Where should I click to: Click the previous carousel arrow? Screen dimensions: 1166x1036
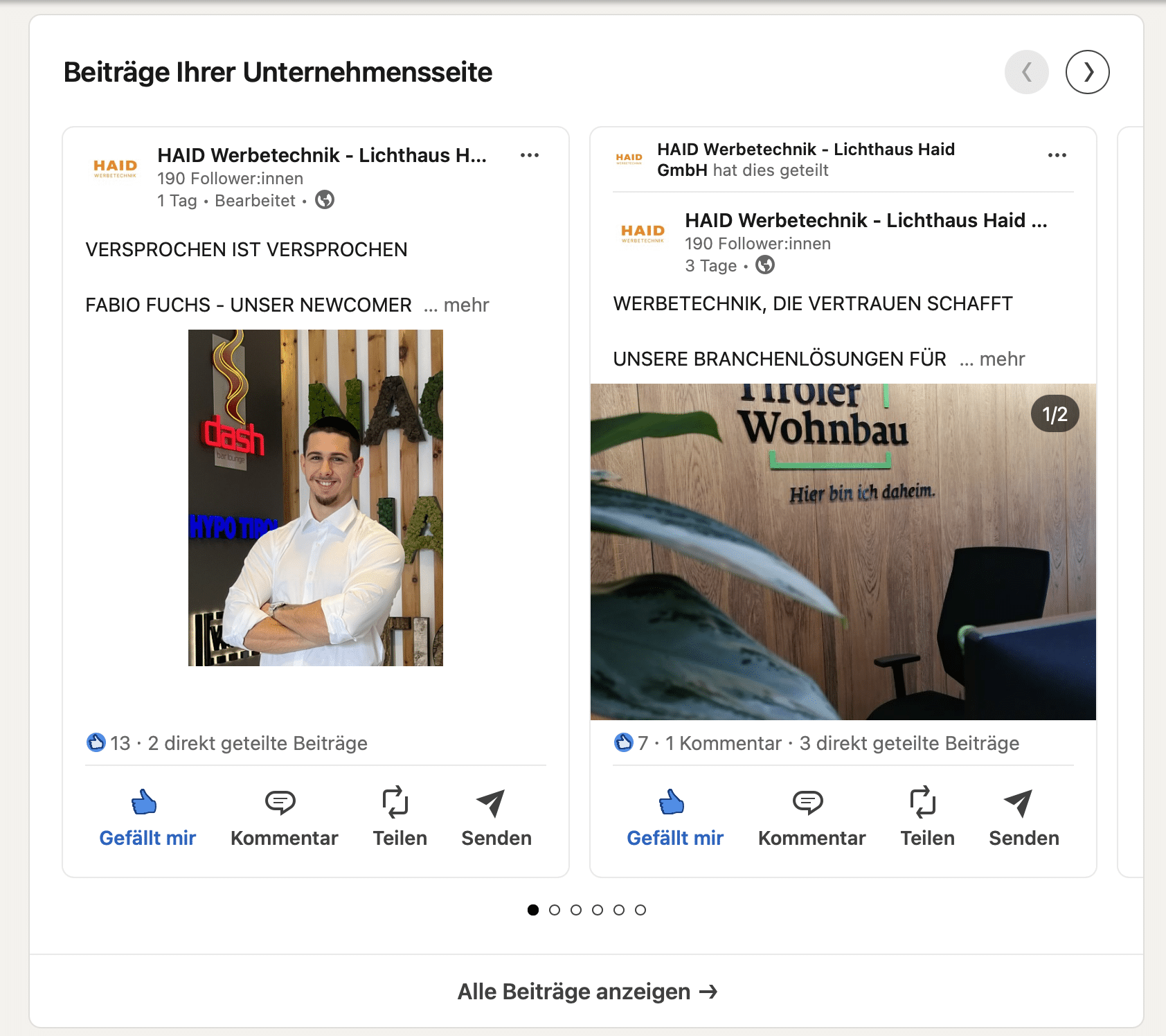tap(1027, 72)
